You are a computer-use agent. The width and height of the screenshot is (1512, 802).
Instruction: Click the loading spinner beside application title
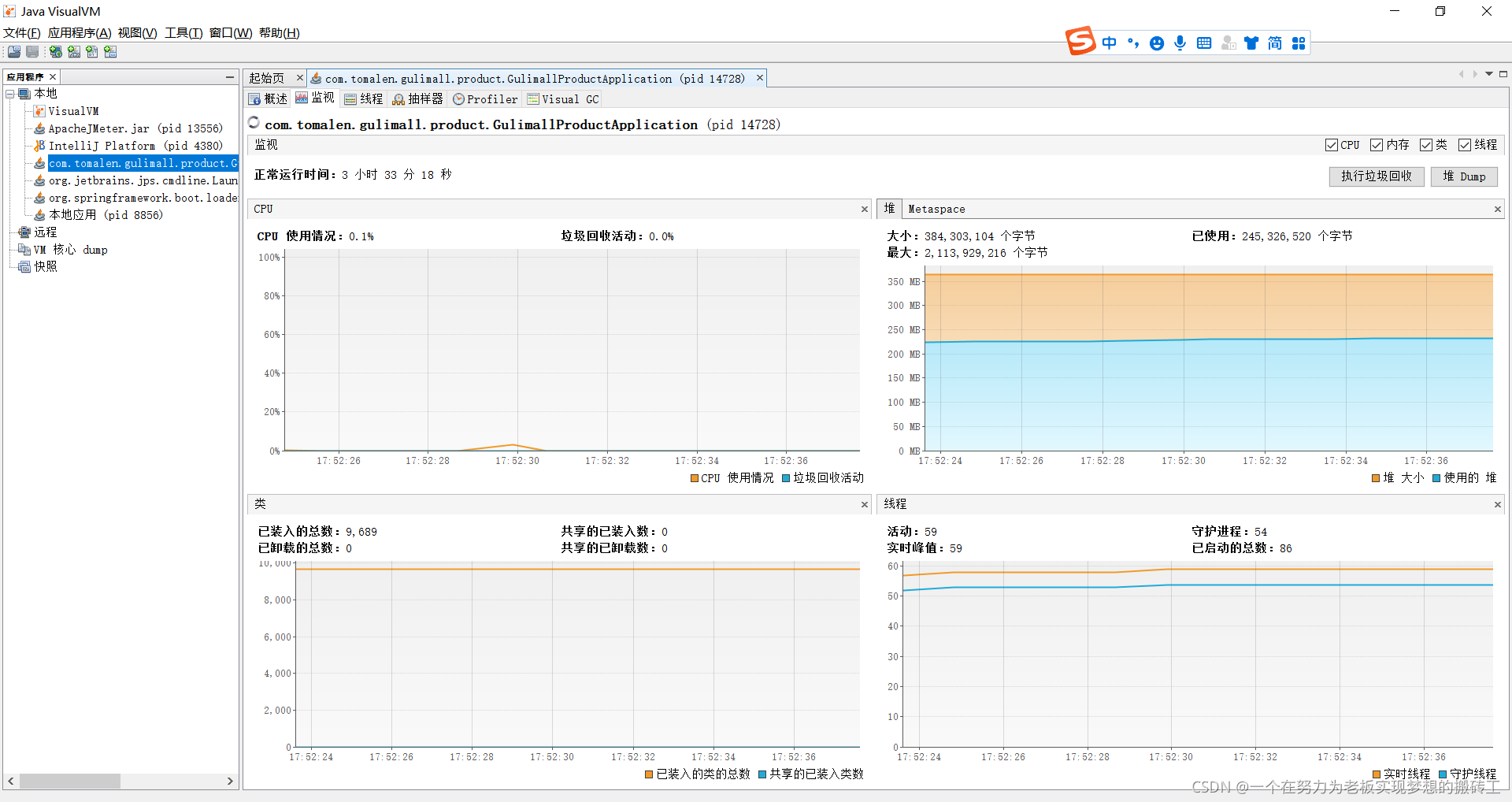point(254,122)
